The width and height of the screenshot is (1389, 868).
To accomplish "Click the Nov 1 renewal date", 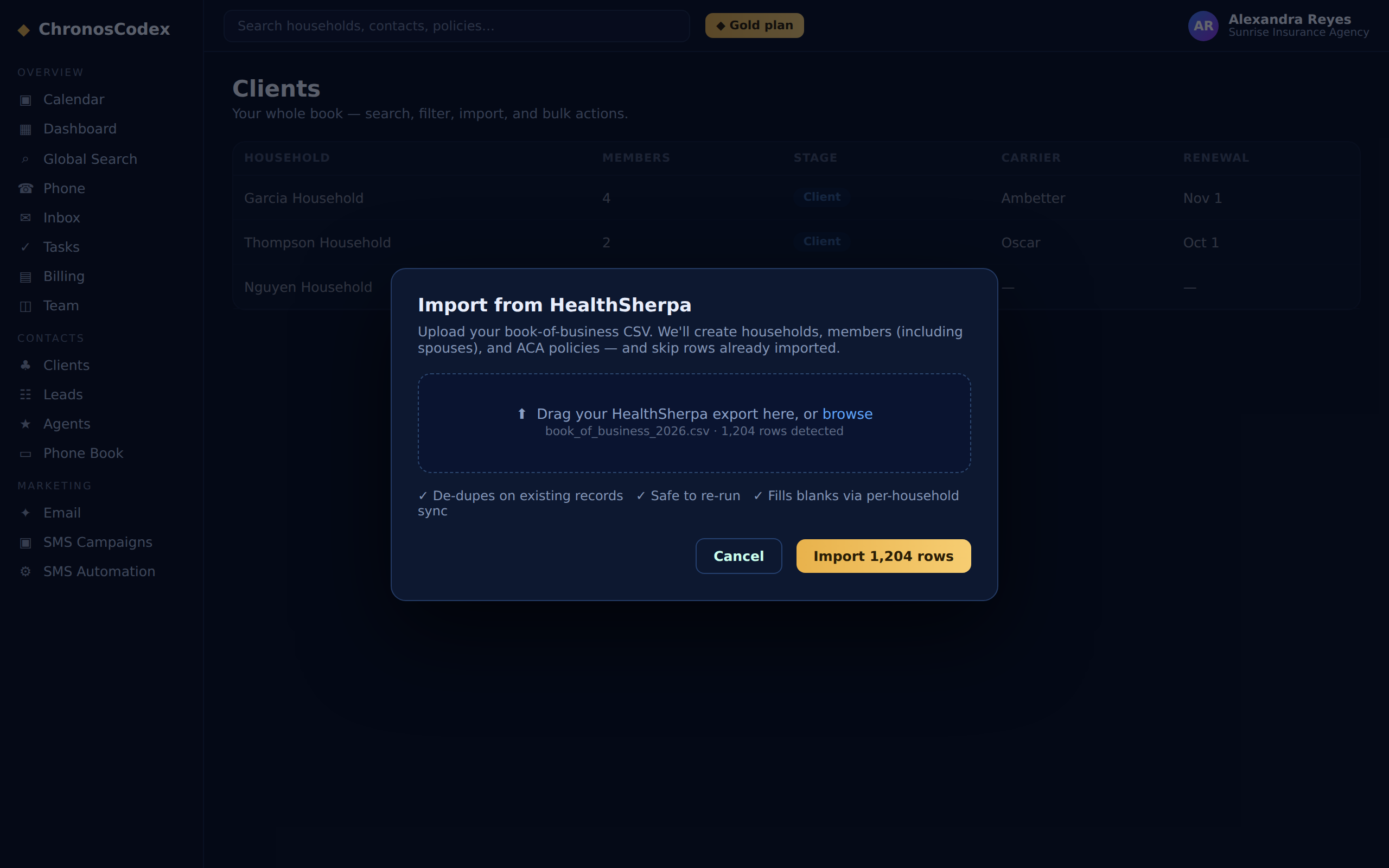I will 1202,198.
